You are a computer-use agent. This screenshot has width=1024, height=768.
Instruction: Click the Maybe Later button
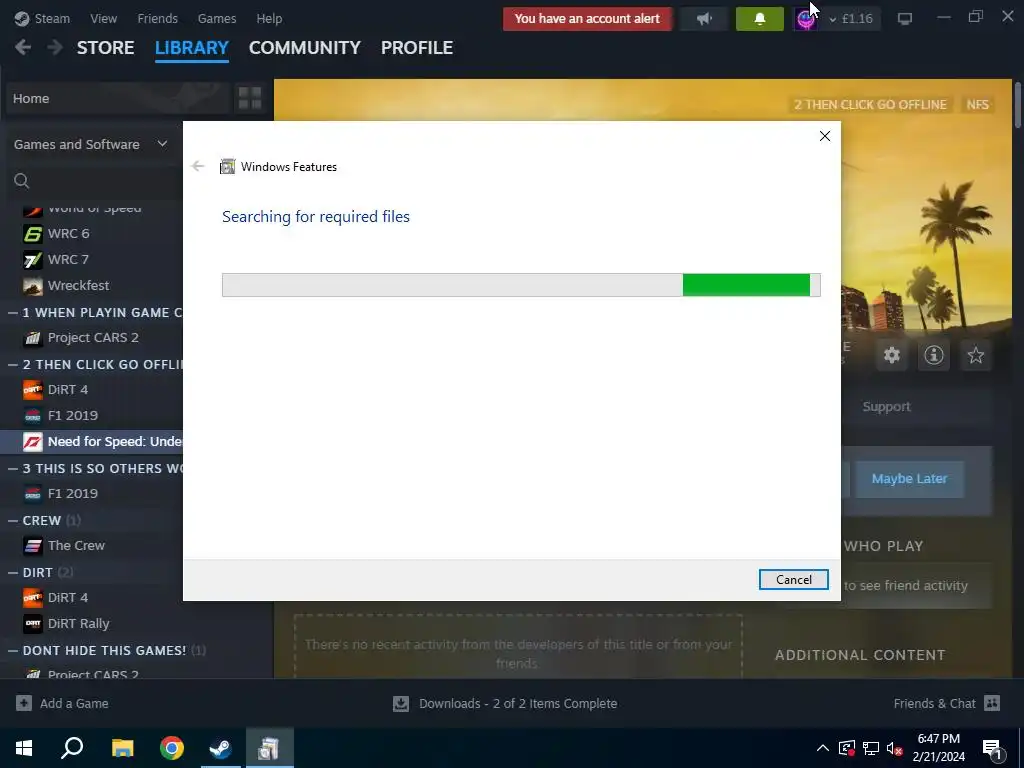909,479
